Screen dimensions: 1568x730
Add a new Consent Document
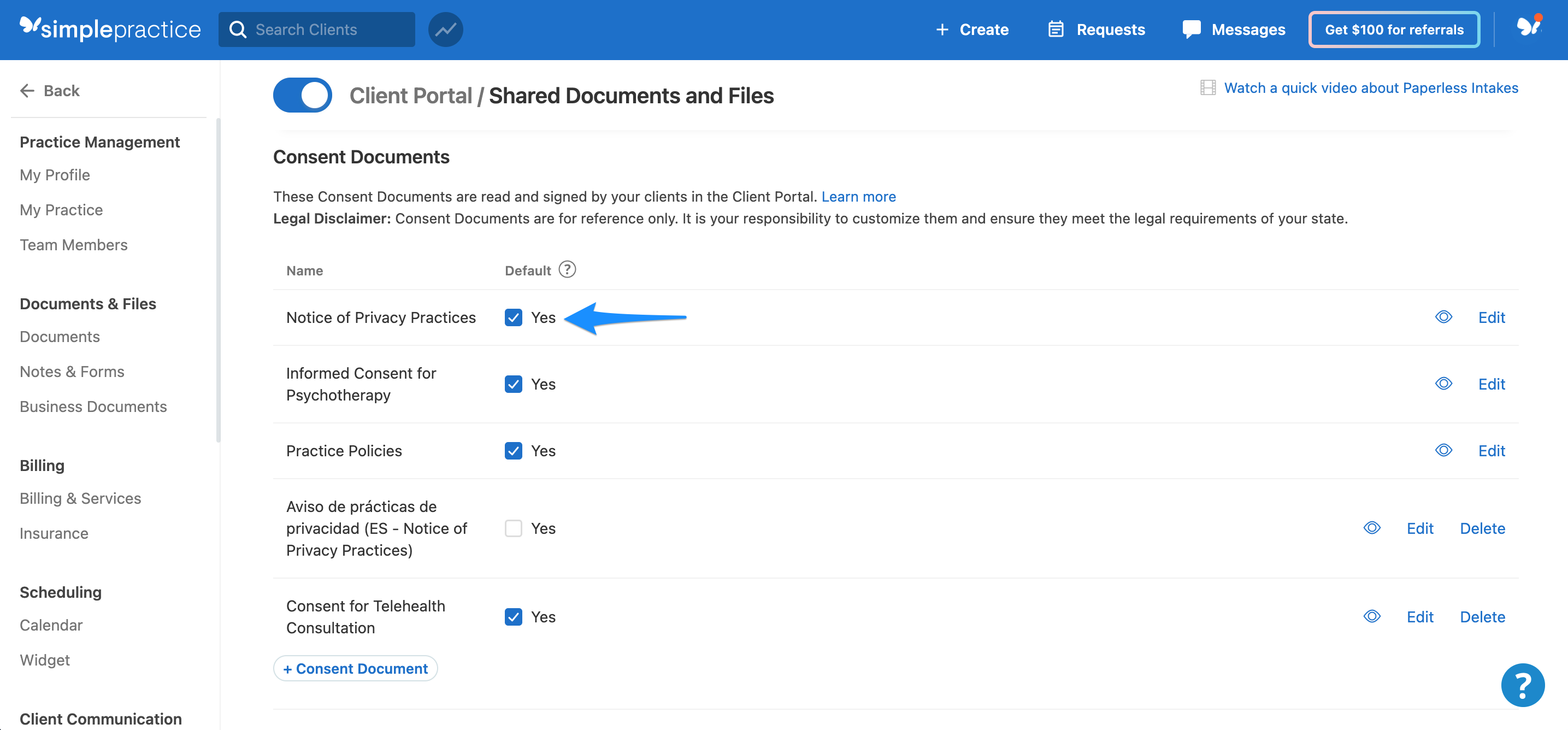355,668
